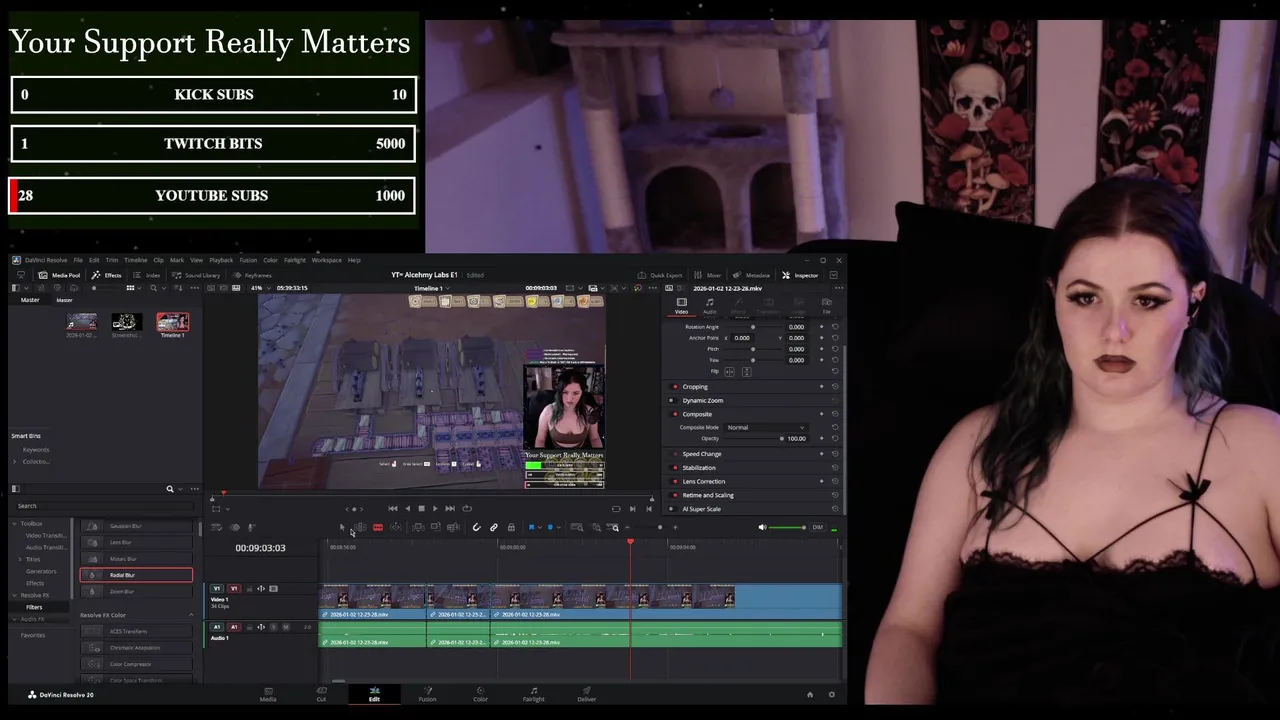
Task: Expand the Retime and Scaling section
Action: point(708,495)
